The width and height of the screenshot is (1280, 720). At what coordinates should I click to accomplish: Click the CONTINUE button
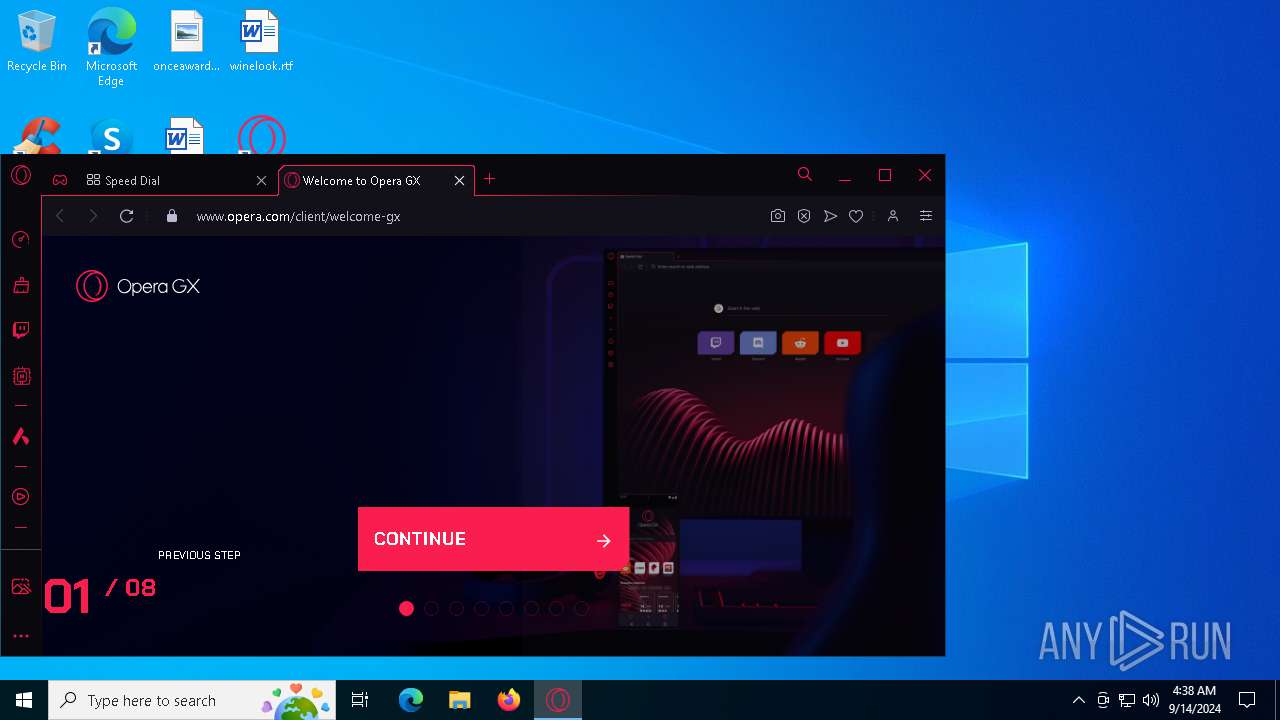click(493, 539)
